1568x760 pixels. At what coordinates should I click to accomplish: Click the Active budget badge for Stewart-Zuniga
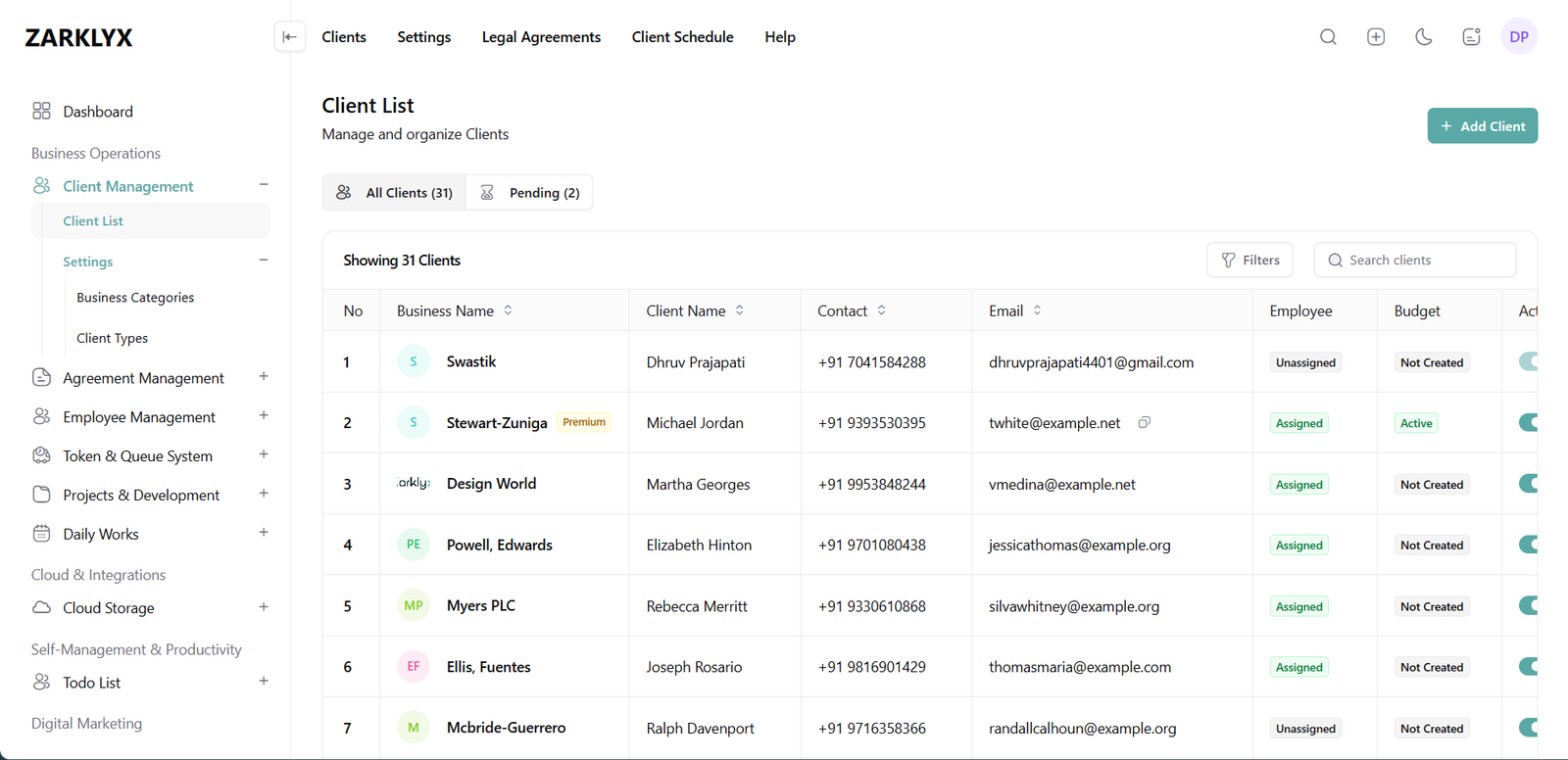(x=1416, y=423)
